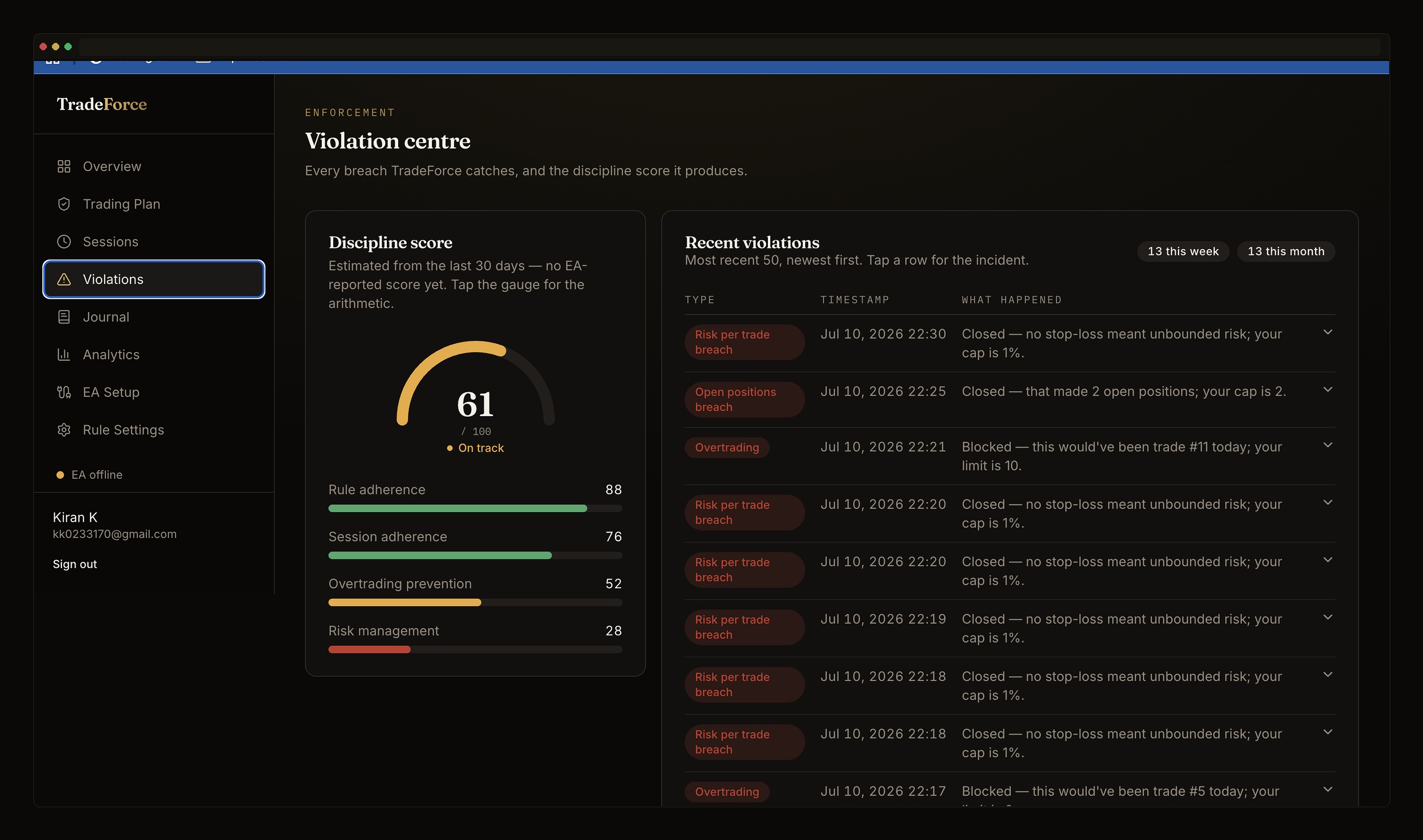Click the Risk management progress bar
This screenshot has width=1423, height=840.
coord(475,649)
